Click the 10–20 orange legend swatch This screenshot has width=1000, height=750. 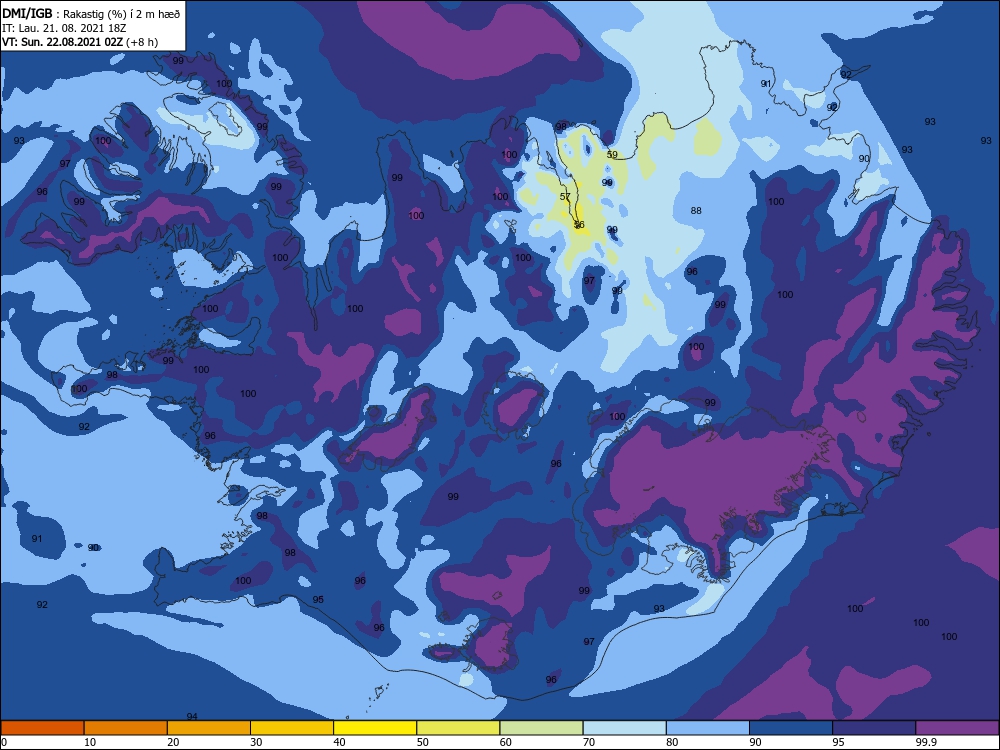click(126, 728)
